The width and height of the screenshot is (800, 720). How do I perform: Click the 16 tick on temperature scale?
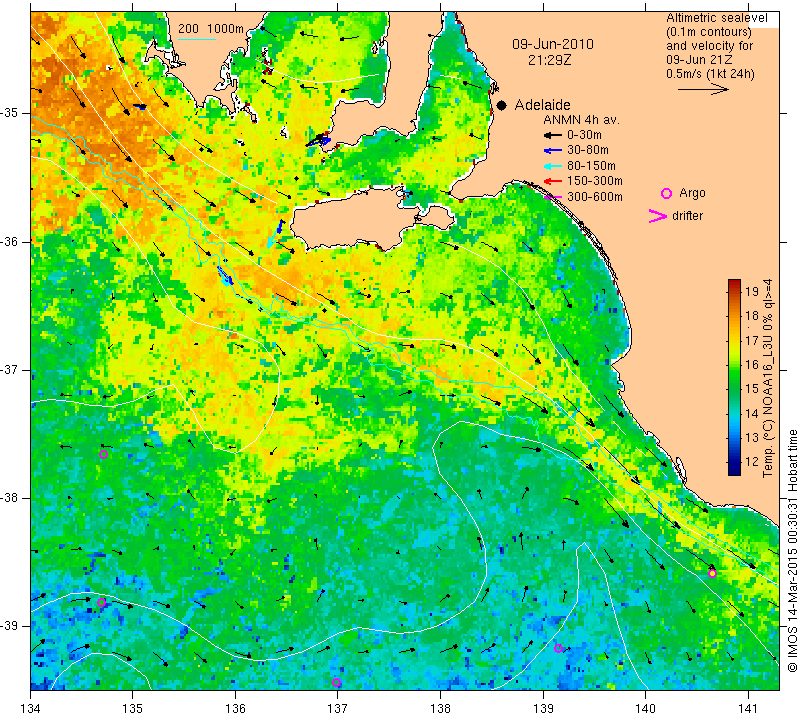click(x=752, y=364)
